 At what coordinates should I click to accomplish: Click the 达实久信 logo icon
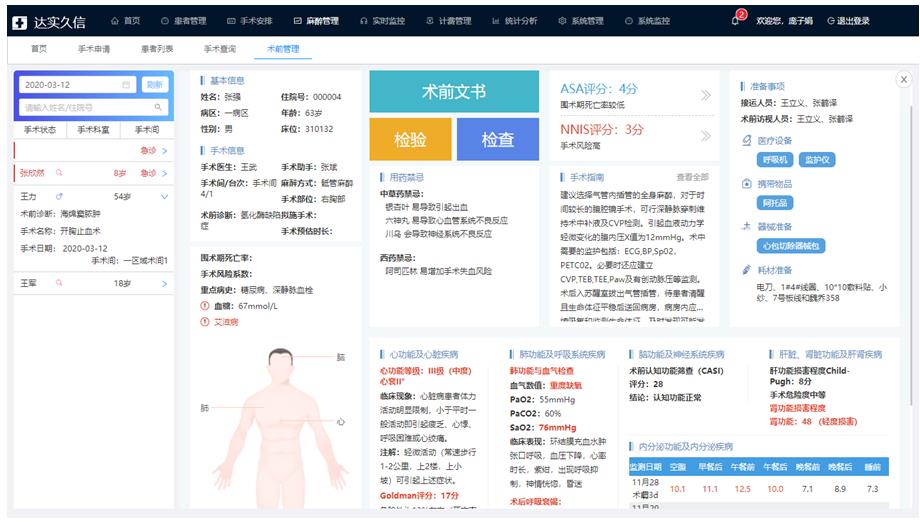coord(21,20)
